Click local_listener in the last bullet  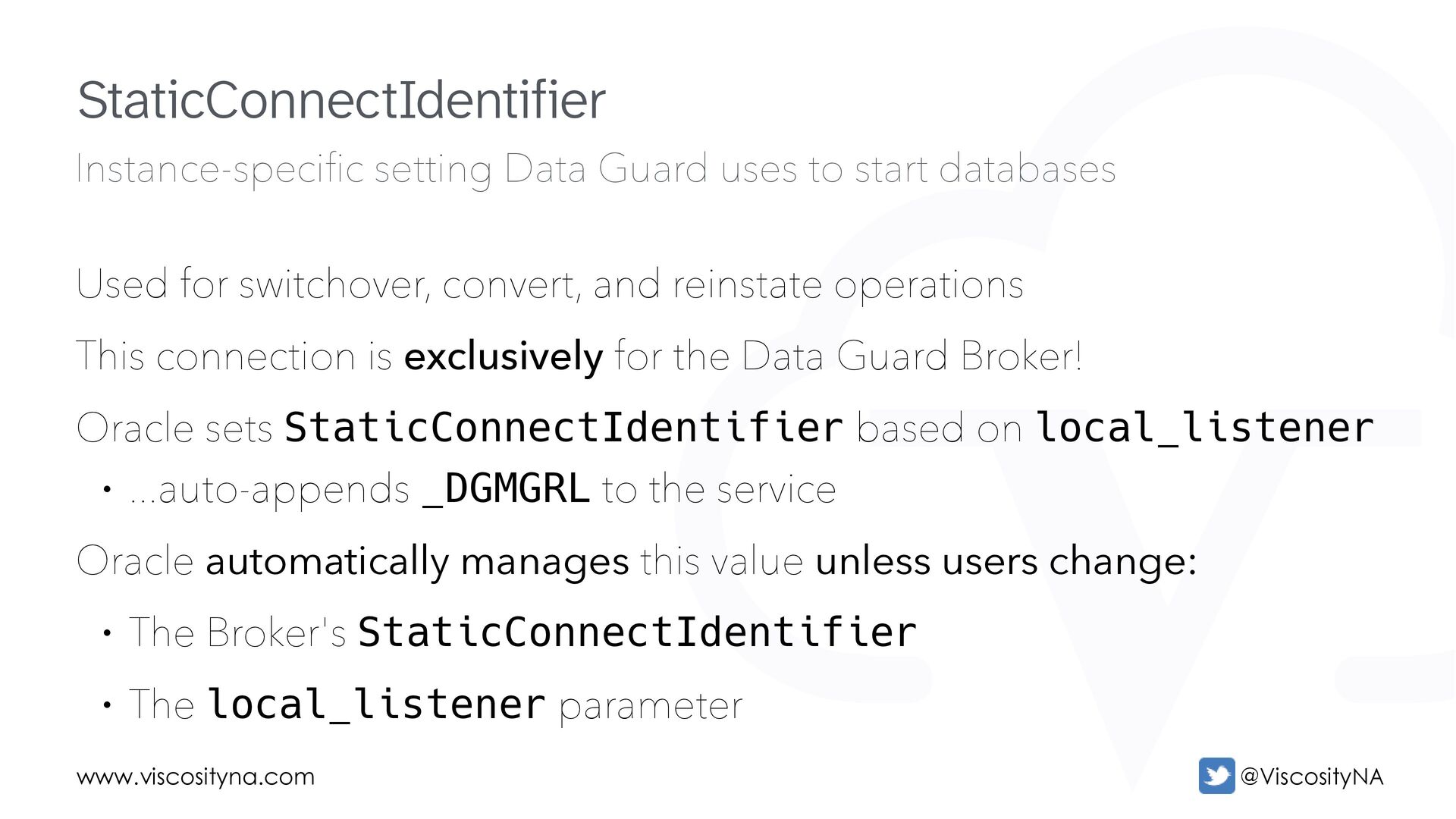click(376, 704)
